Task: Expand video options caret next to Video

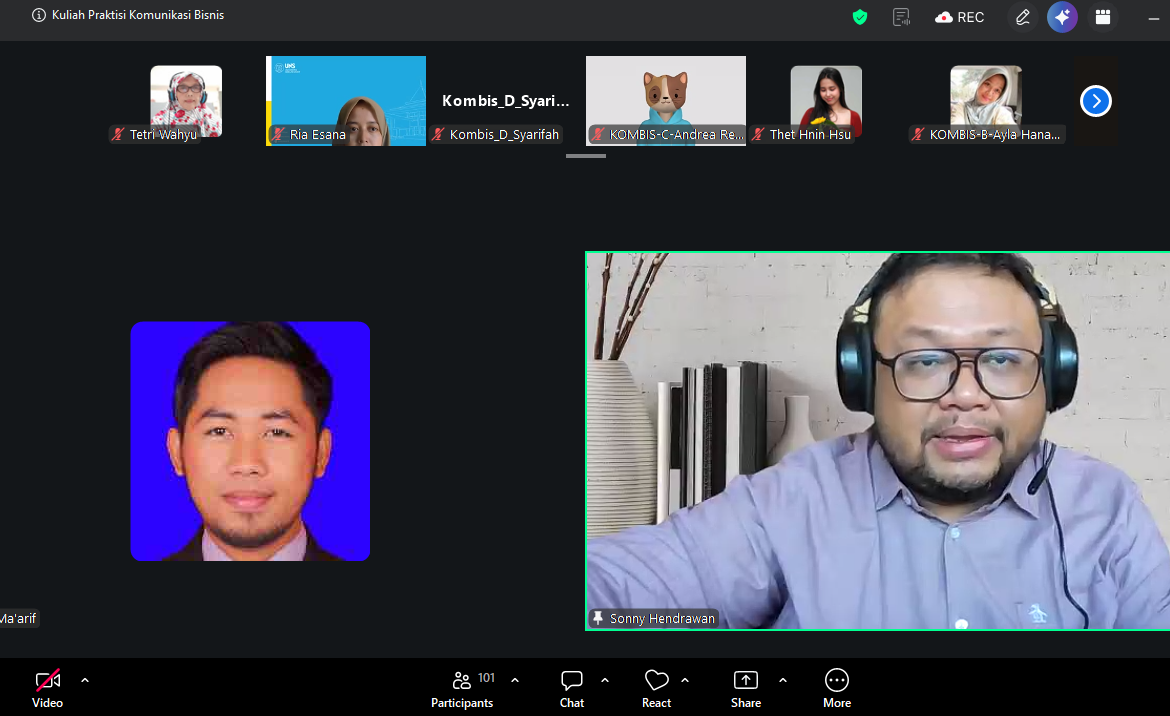Action: click(85, 680)
